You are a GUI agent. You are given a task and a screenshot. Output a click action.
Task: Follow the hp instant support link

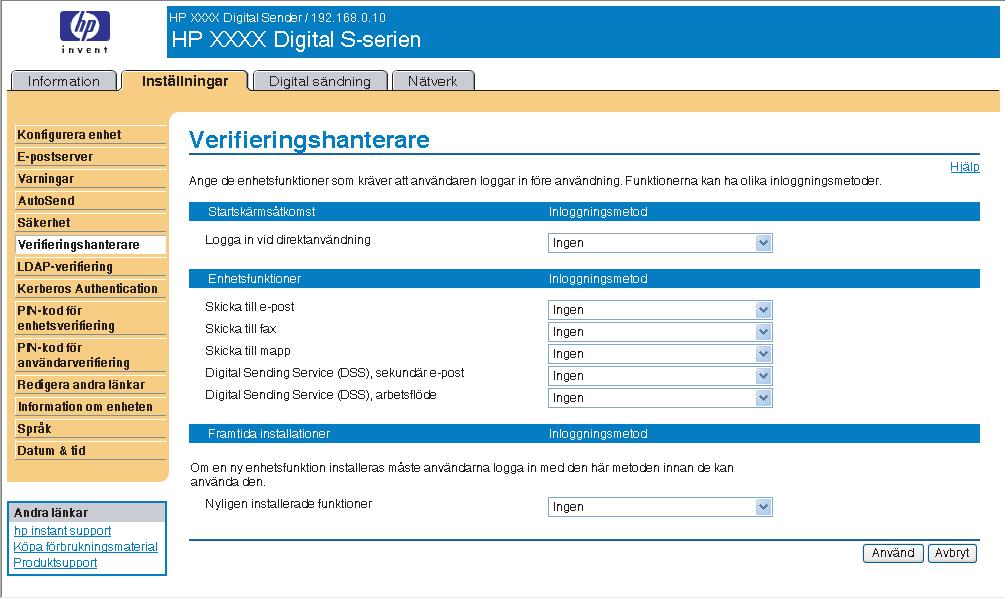point(62,530)
